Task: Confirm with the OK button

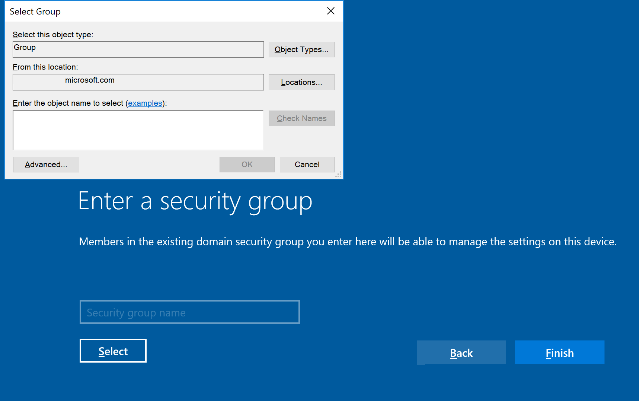Action: [x=246, y=164]
